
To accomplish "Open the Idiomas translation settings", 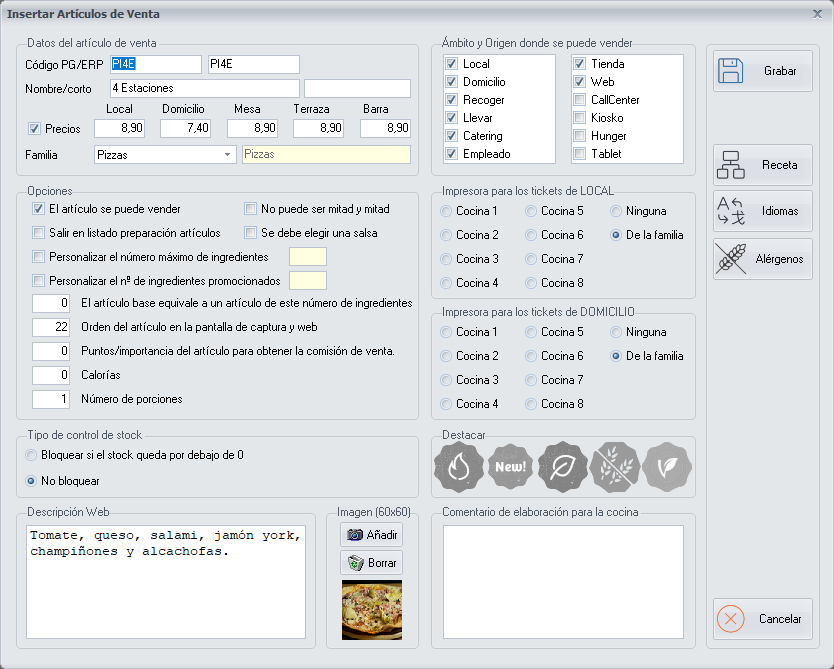I will pos(762,212).
